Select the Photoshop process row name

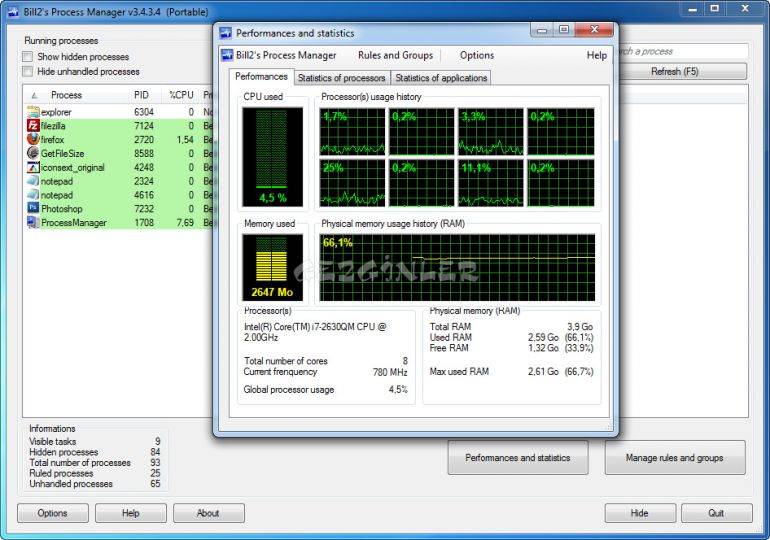coord(62,209)
